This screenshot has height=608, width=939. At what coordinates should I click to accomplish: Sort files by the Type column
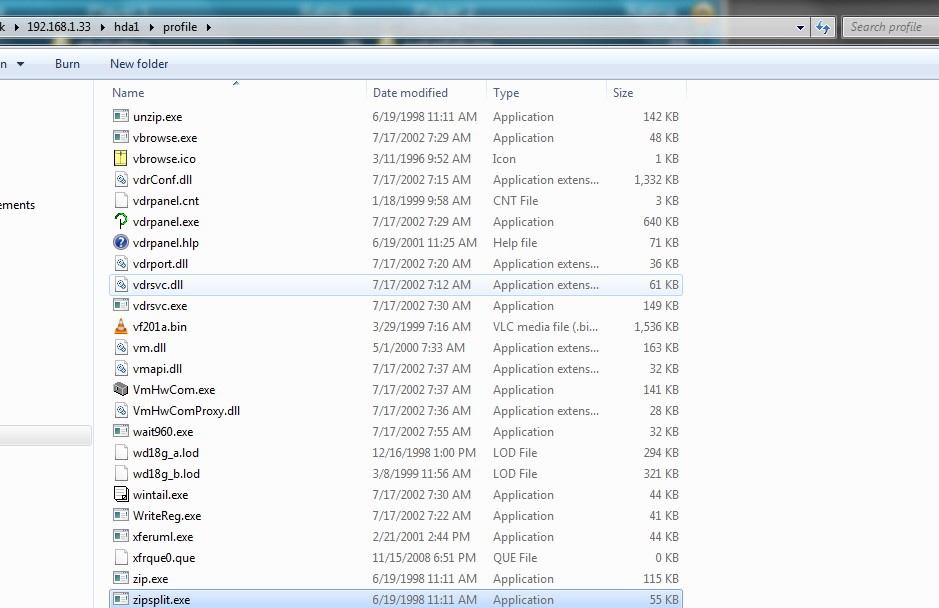(x=506, y=93)
